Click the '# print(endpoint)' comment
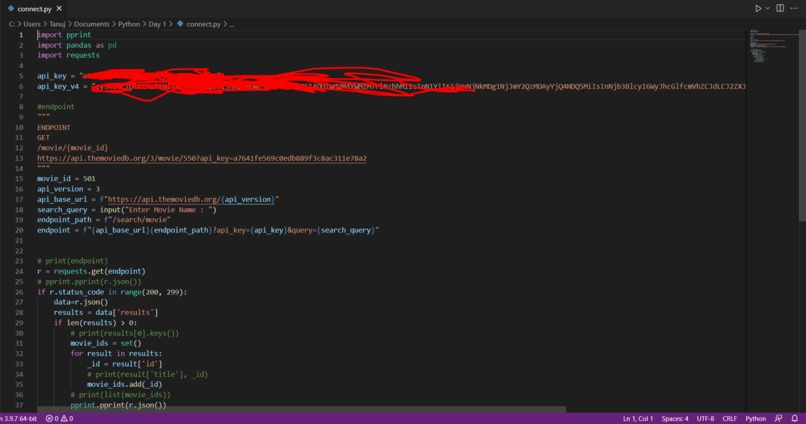Viewport: 806px width, 424px height. point(72,261)
